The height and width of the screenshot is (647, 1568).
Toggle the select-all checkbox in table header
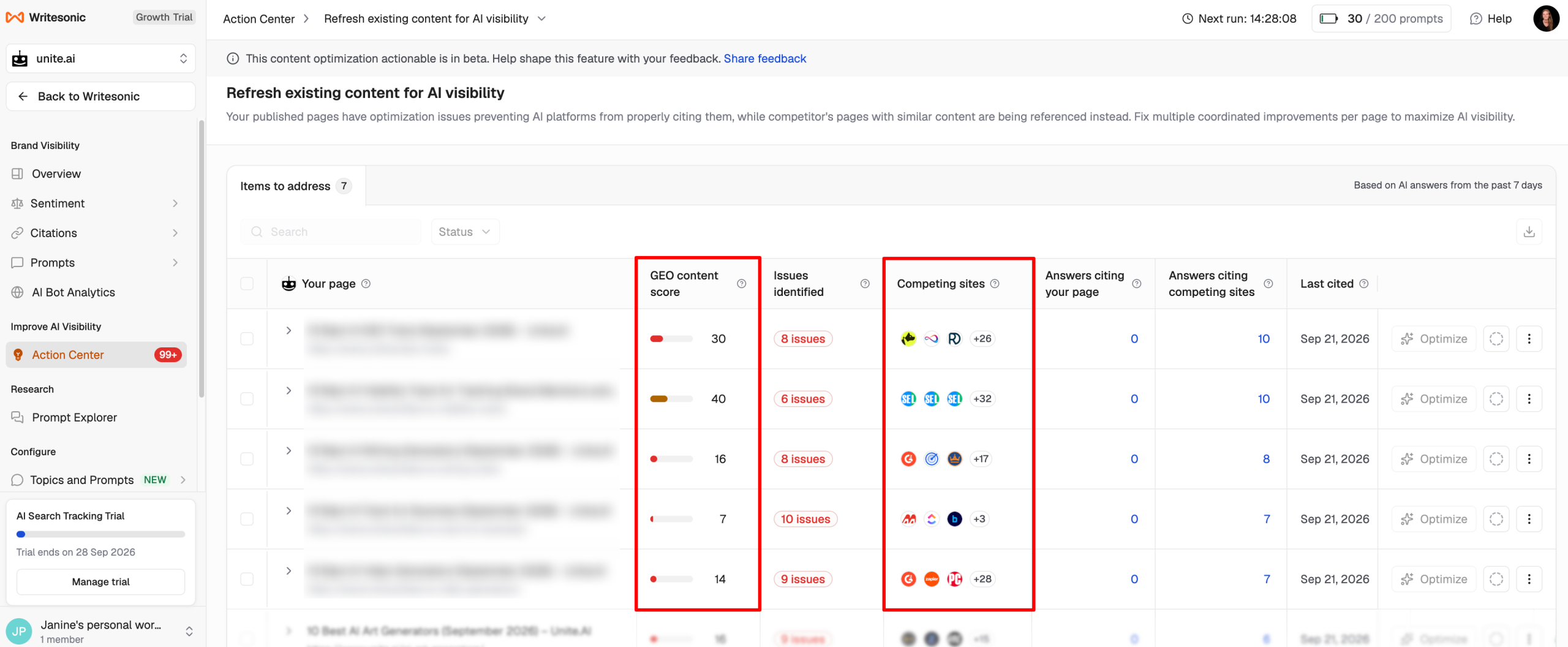[247, 284]
